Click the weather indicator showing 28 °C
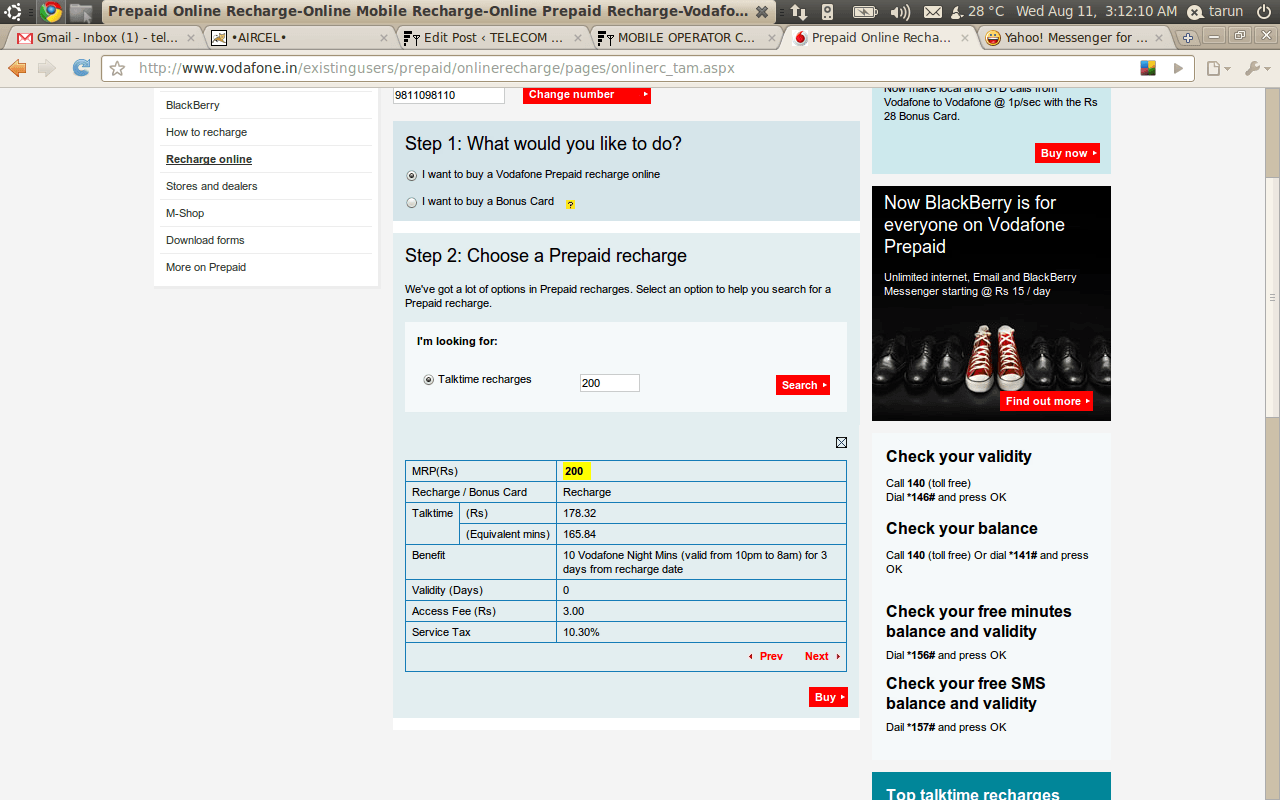 977,12
